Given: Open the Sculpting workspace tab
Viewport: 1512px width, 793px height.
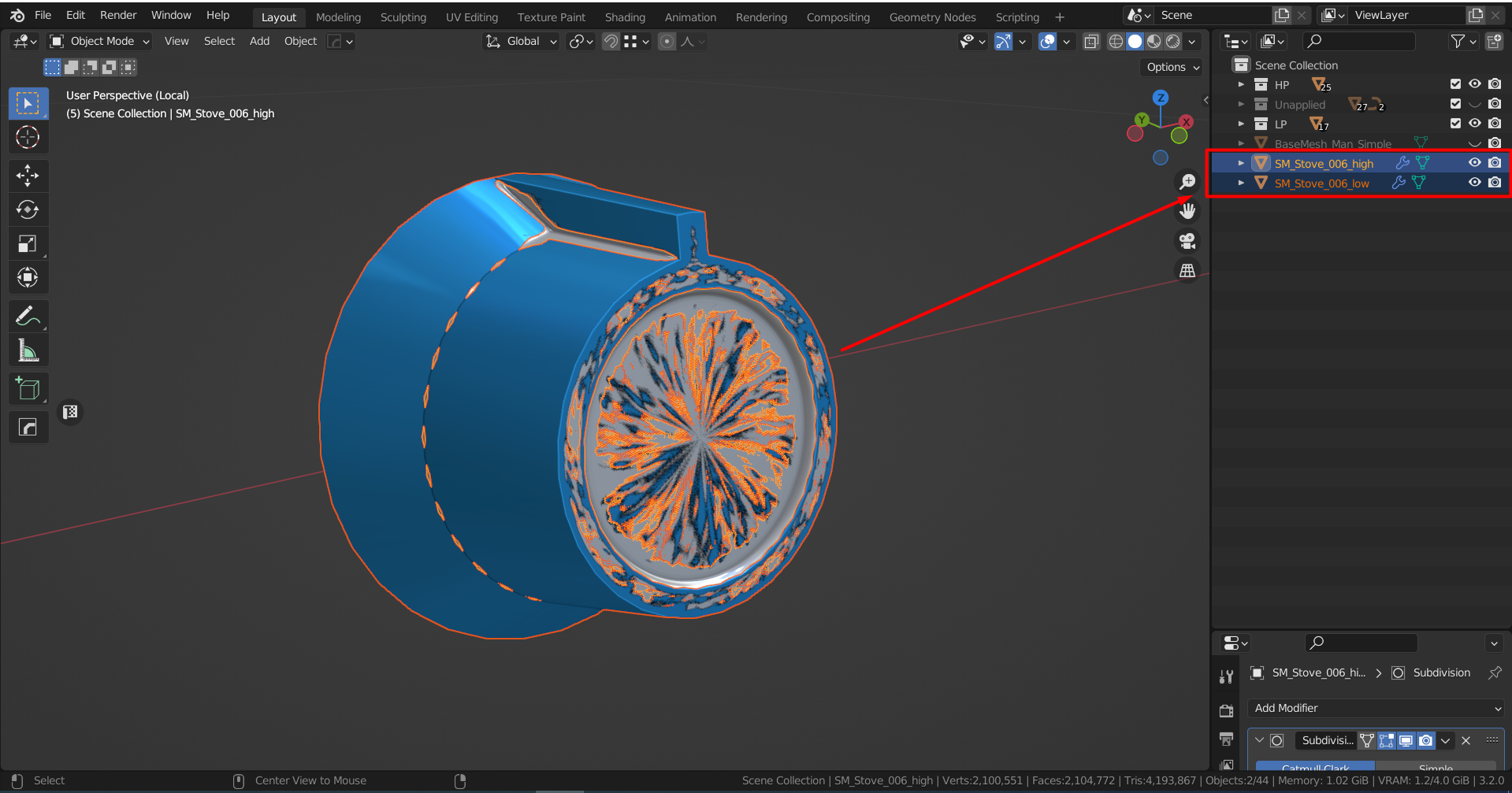Looking at the screenshot, I should [x=403, y=17].
